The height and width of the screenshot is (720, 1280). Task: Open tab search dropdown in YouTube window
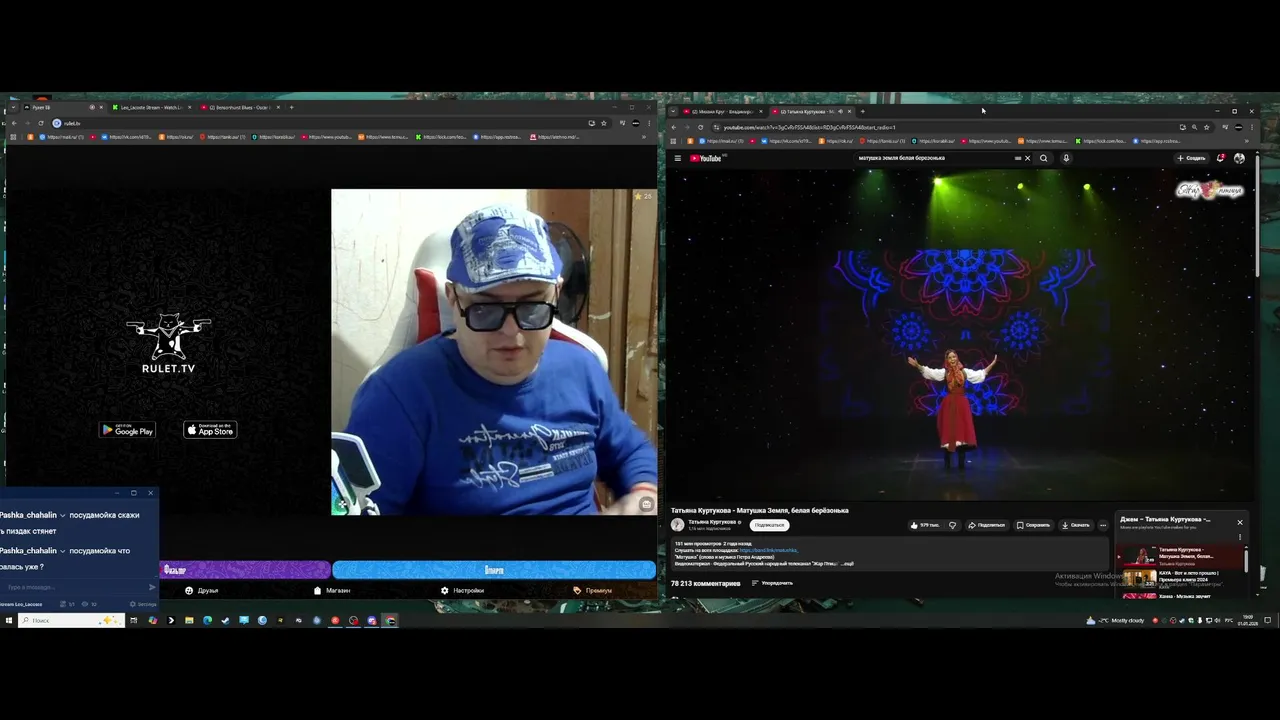pyautogui.click(x=673, y=111)
